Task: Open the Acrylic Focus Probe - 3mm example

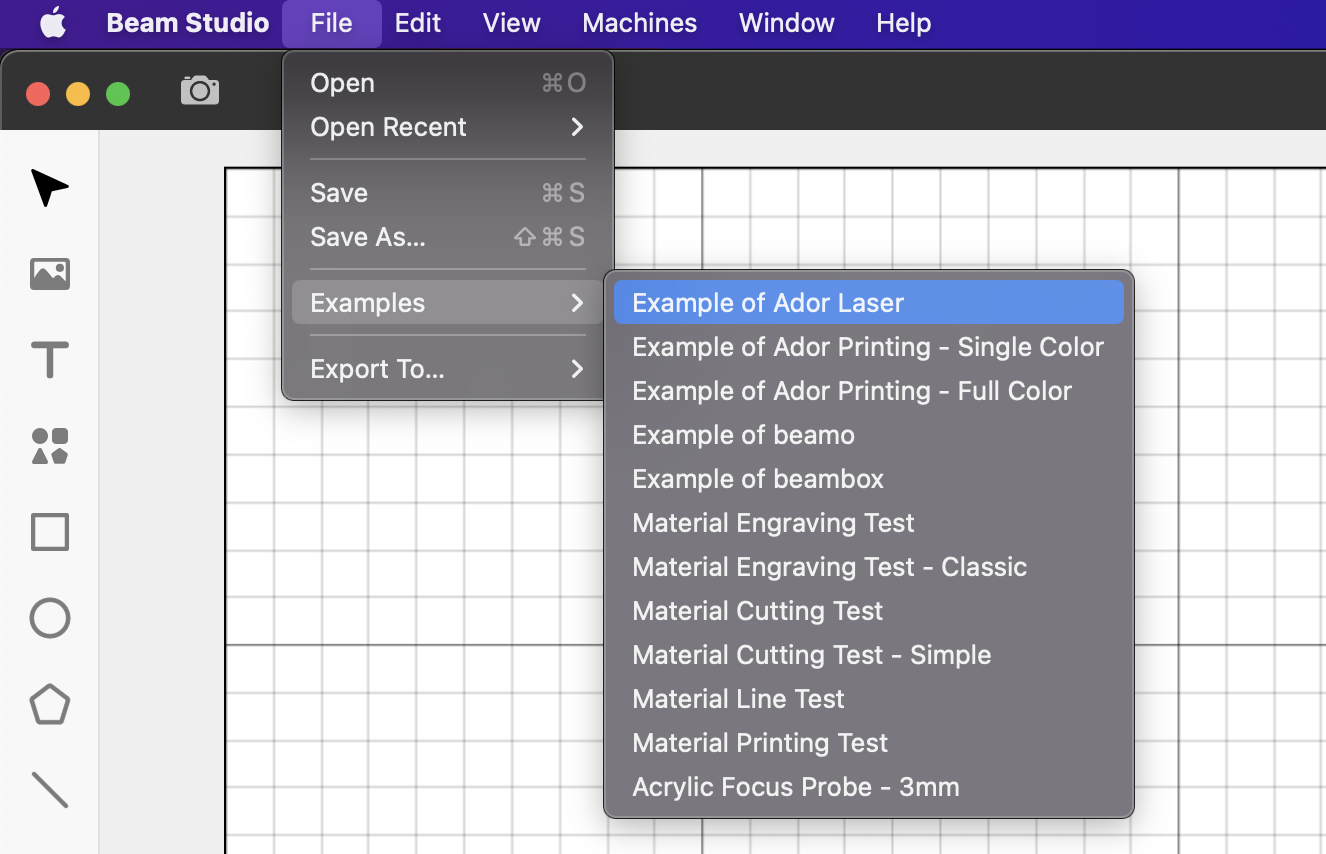Action: point(795,787)
